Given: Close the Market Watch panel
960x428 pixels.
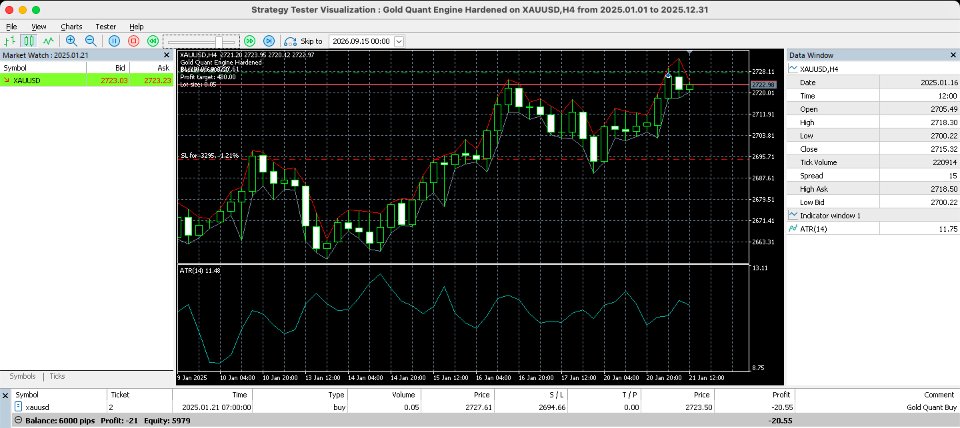Looking at the screenshot, I should click(167, 55).
